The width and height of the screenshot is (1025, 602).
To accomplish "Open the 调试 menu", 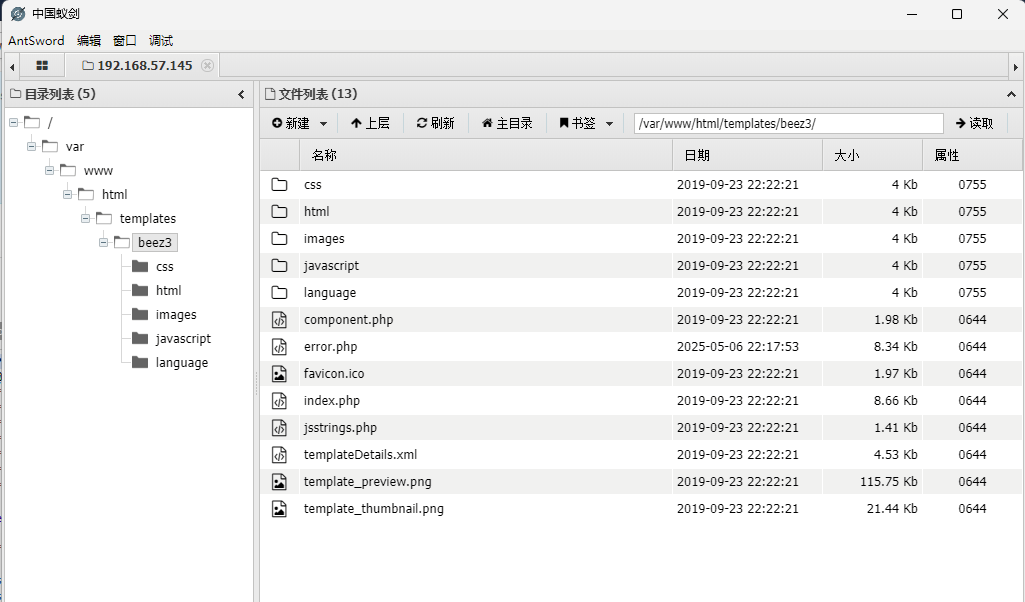I will point(161,41).
